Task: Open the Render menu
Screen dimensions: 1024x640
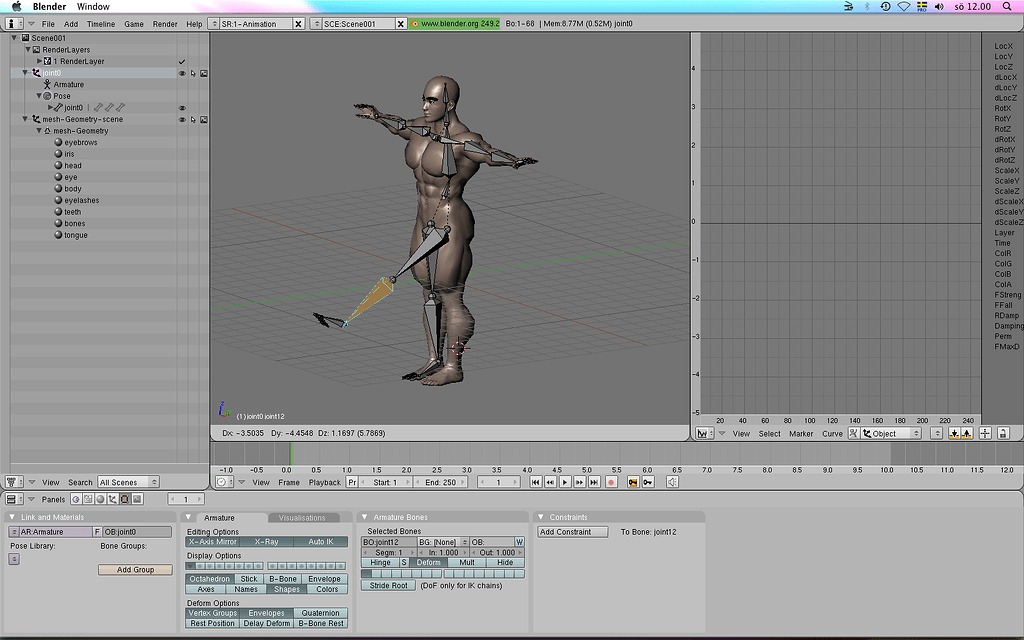Action: pyautogui.click(x=165, y=23)
